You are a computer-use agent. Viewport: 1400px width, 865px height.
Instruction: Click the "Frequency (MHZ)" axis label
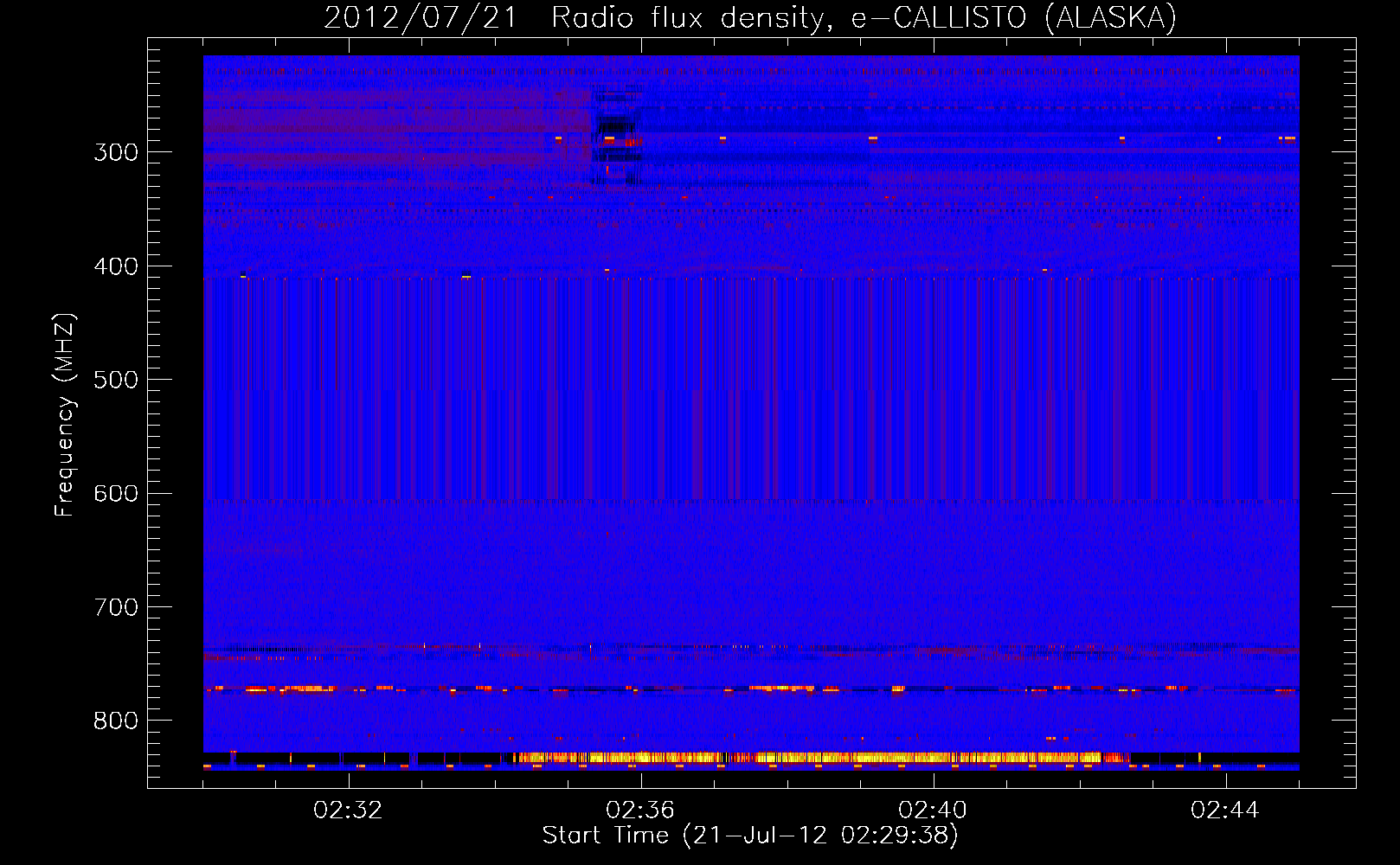[x=65, y=414]
